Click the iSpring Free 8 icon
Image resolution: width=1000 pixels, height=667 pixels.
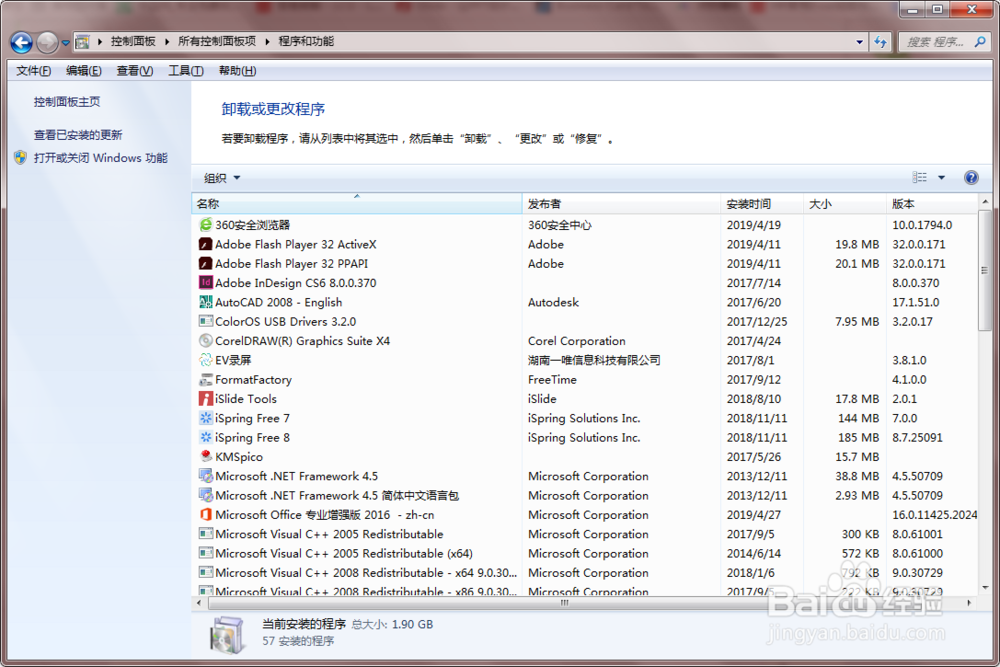pos(205,437)
